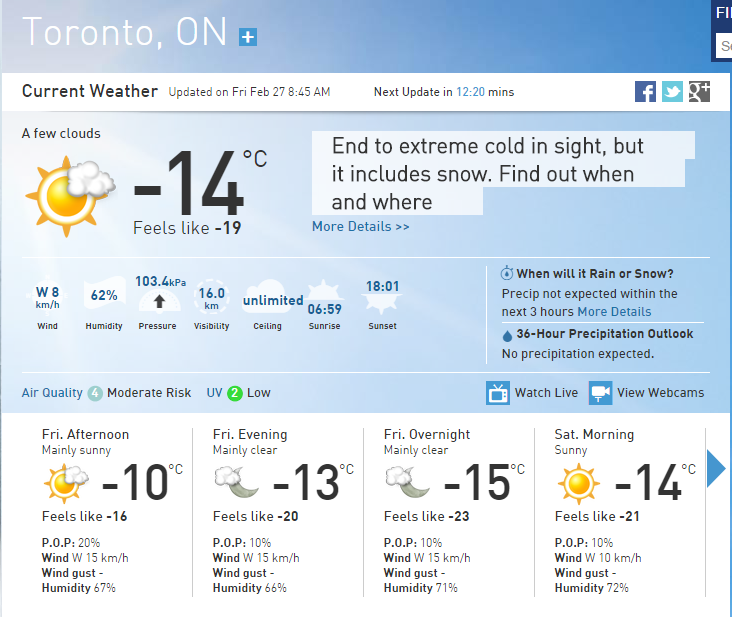This screenshot has width=732, height=617.
Task: Open the View Webcams camera icon
Action: click(600, 393)
